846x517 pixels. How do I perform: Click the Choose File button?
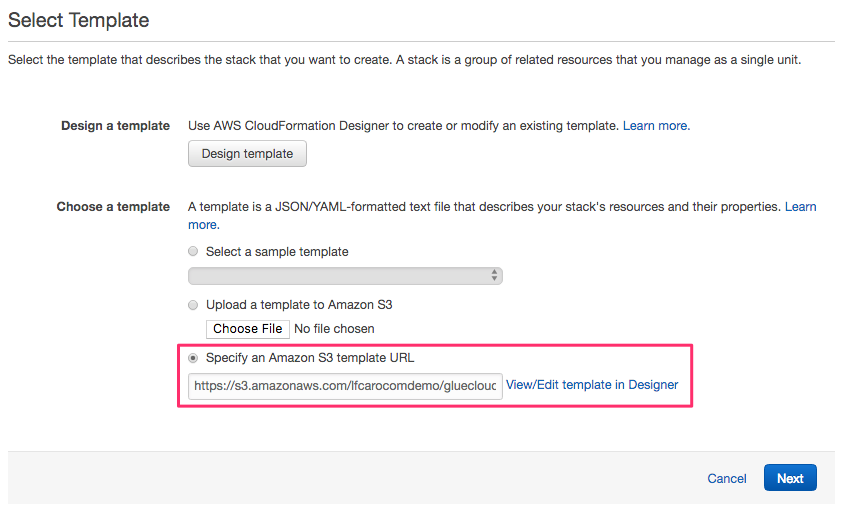point(248,329)
